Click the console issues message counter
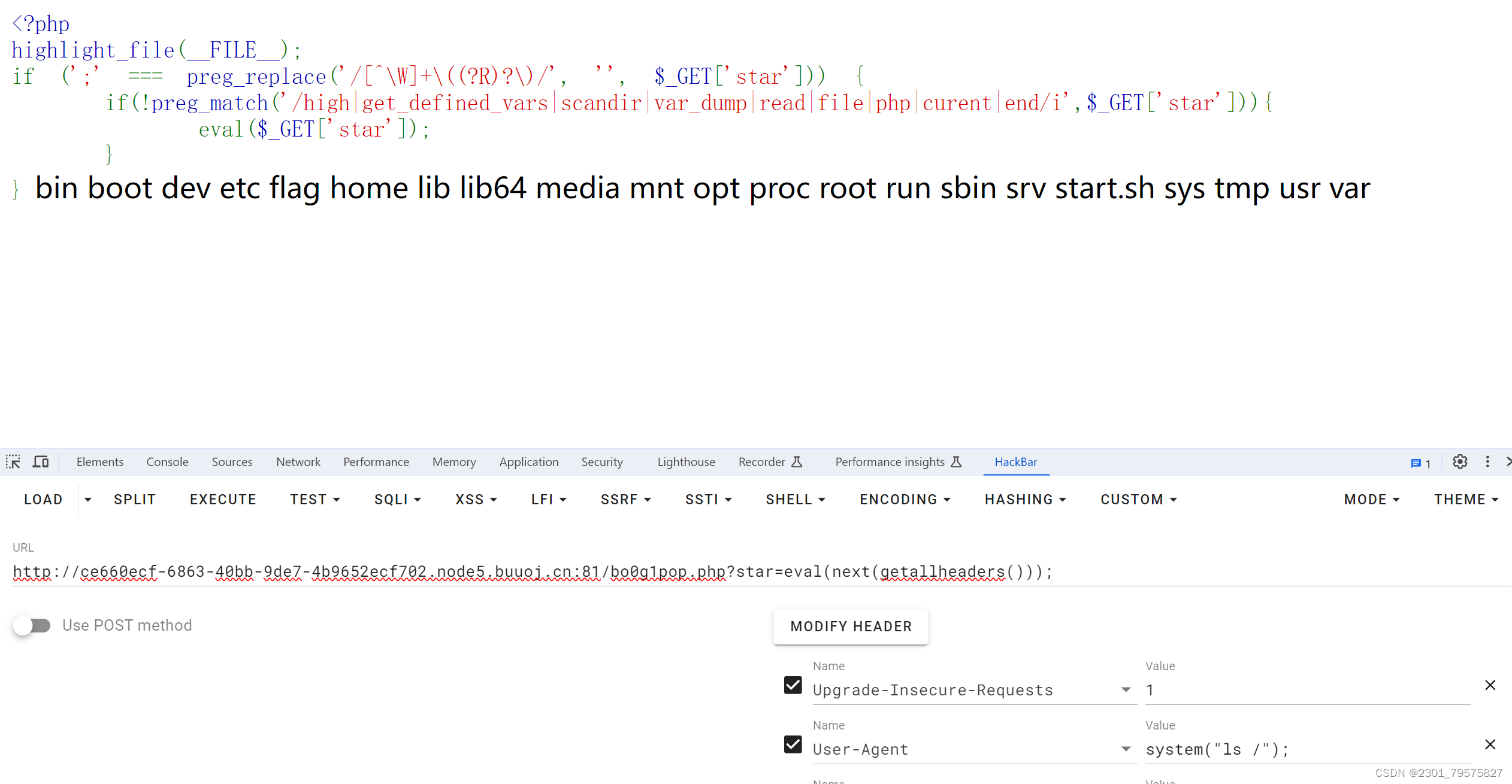The width and height of the screenshot is (1512, 784). click(1420, 463)
